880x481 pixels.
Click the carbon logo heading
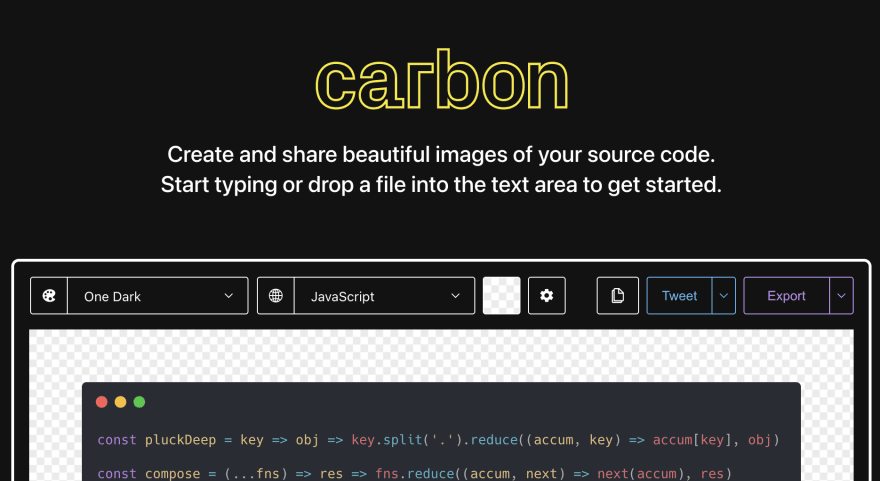click(x=442, y=80)
